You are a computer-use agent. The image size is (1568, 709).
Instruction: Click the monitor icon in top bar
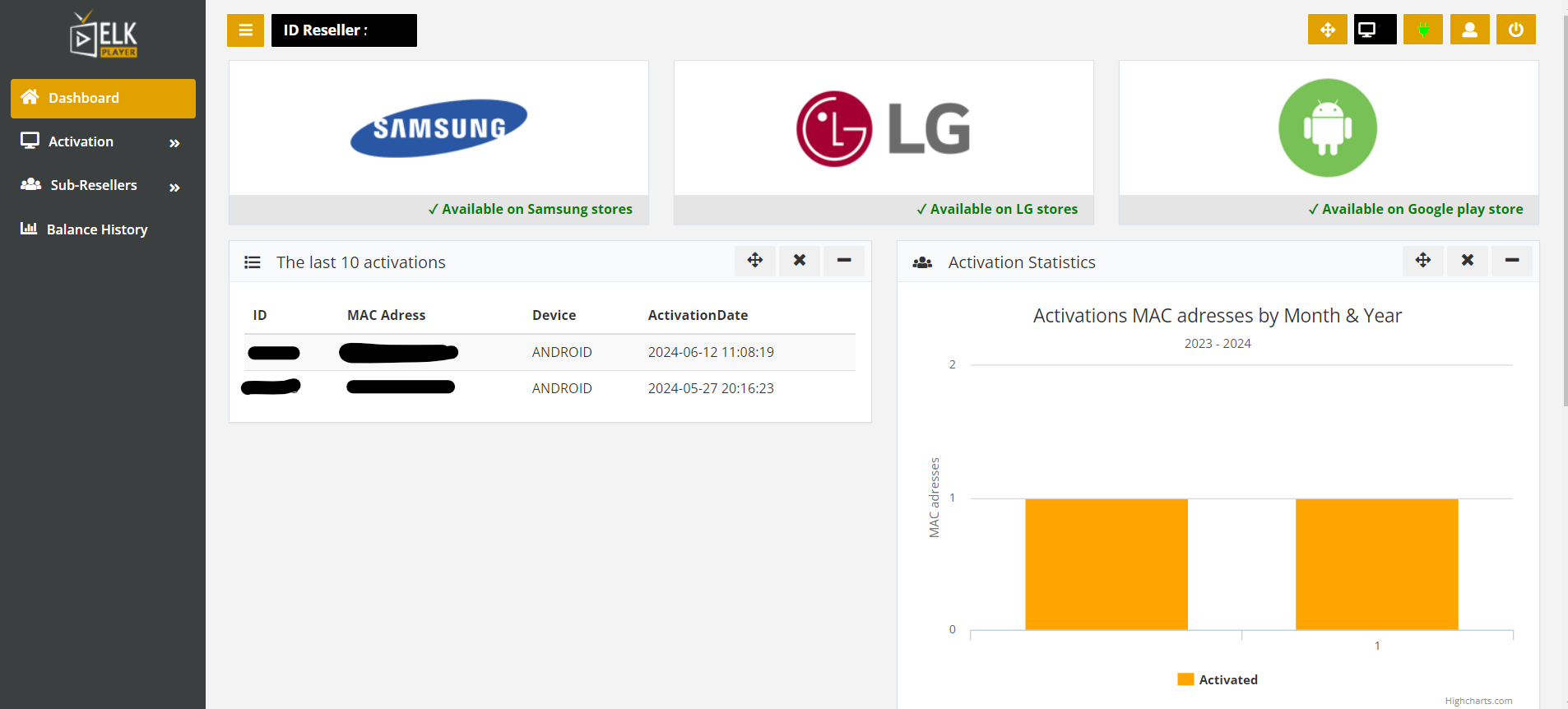click(1375, 30)
